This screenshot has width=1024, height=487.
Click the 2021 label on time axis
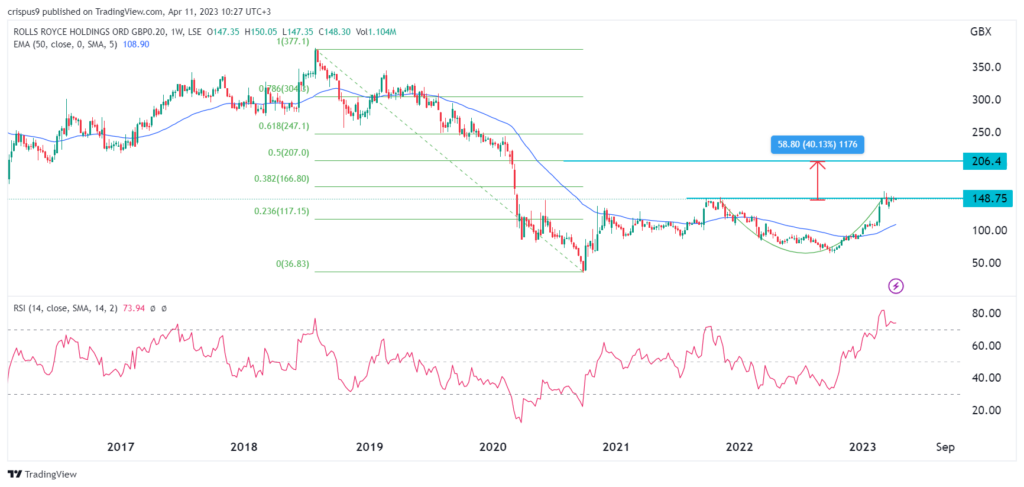coord(615,447)
